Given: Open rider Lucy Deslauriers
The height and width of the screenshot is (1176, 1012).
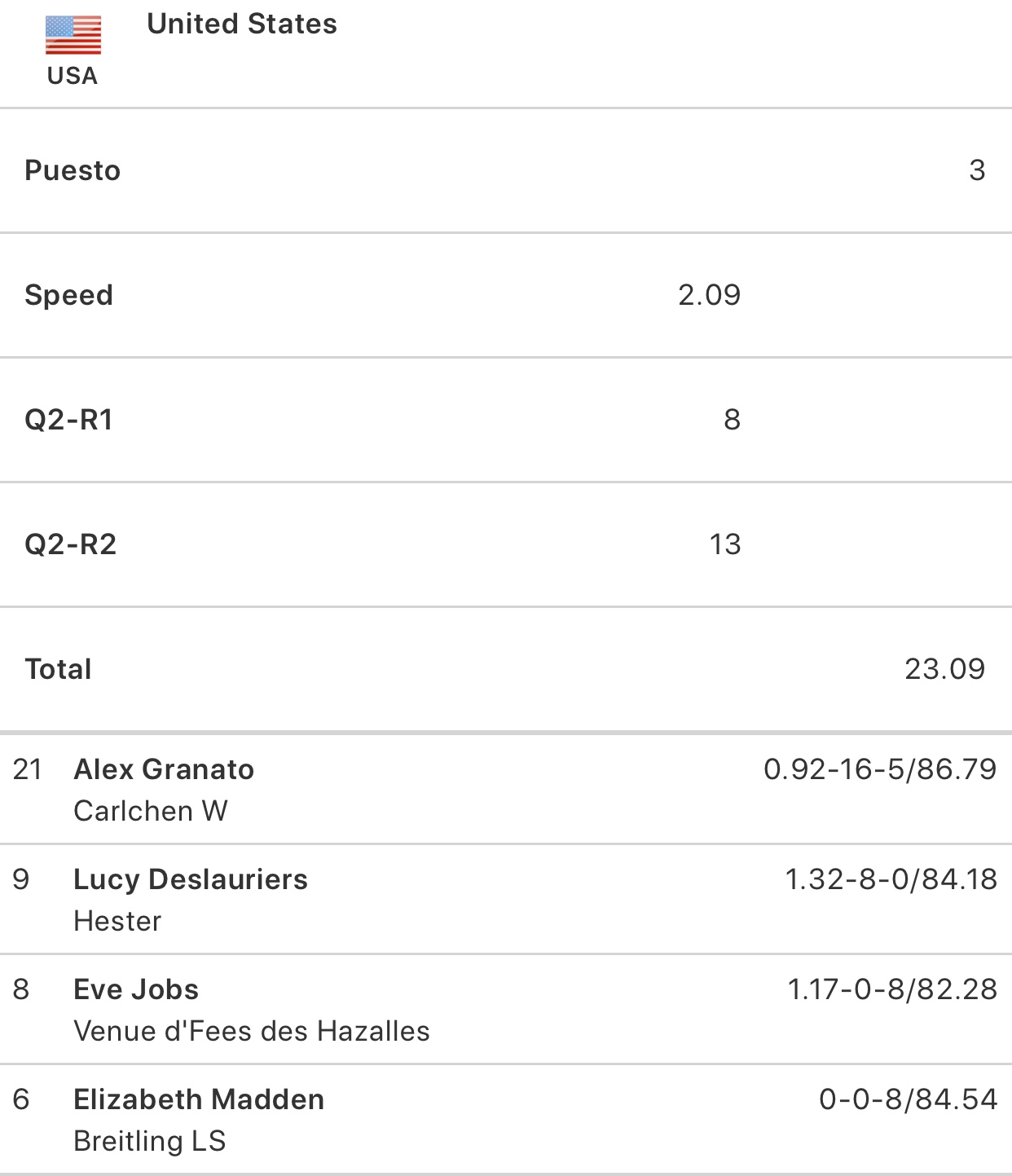Looking at the screenshot, I should coord(191,879).
